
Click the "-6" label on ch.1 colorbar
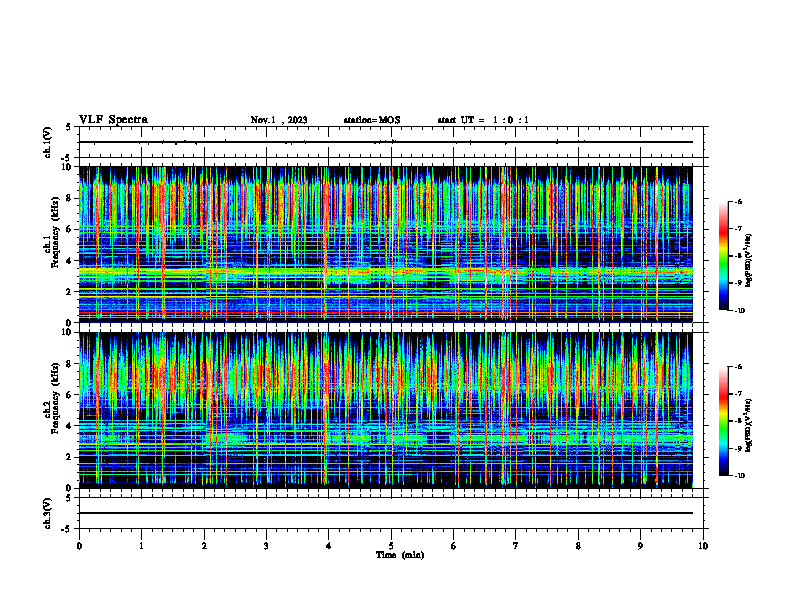tap(738, 201)
